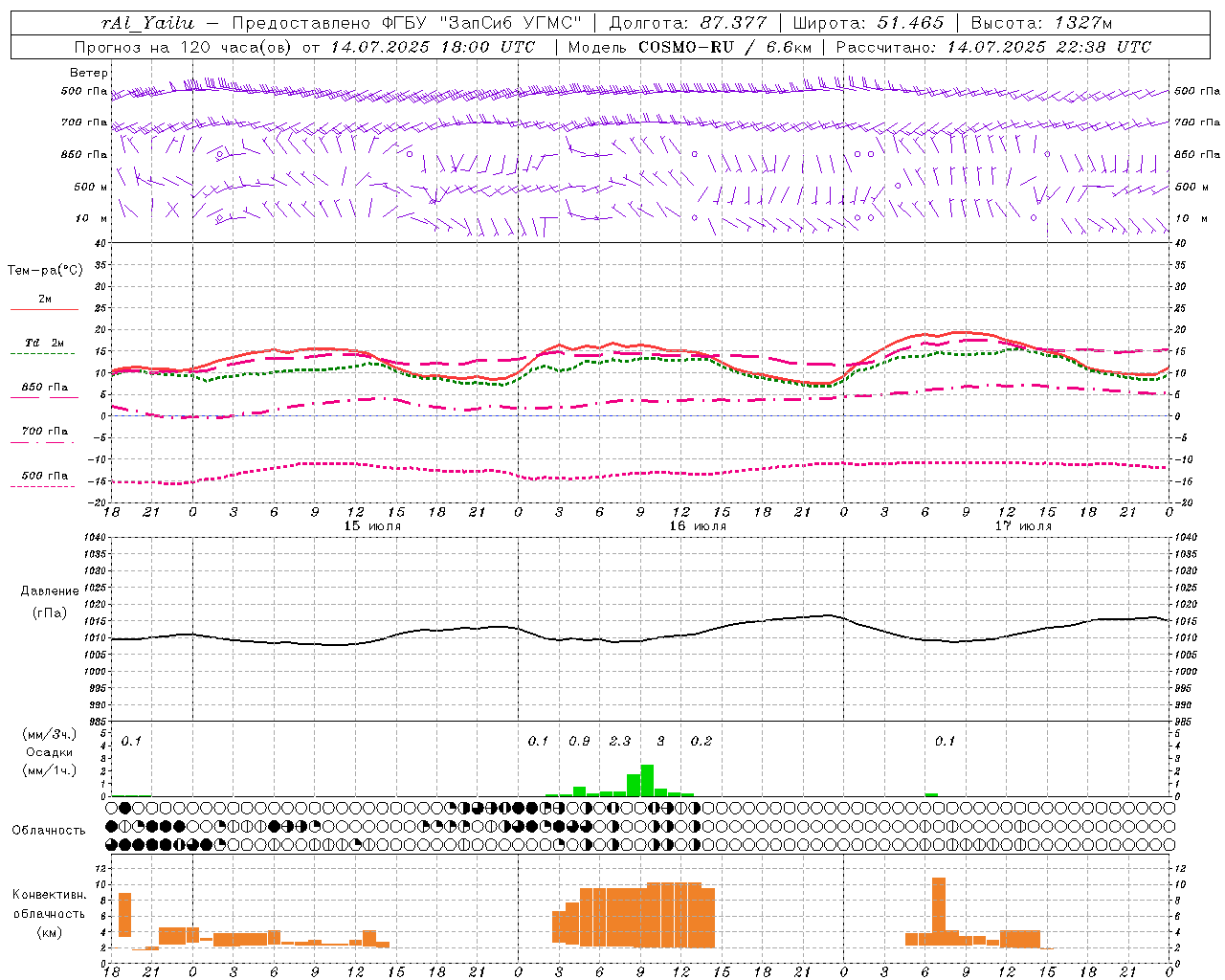The height and width of the screenshot is (980, 1225).
Task: Click the 'Ветер' wind panel label
Action: click(89, 73)
